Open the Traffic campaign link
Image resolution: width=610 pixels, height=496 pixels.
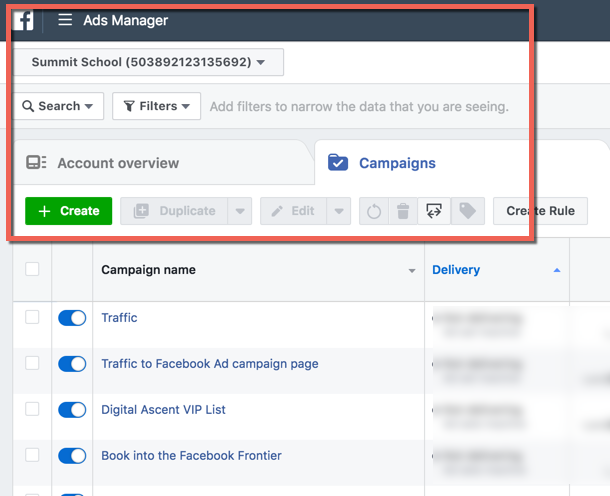119,317
